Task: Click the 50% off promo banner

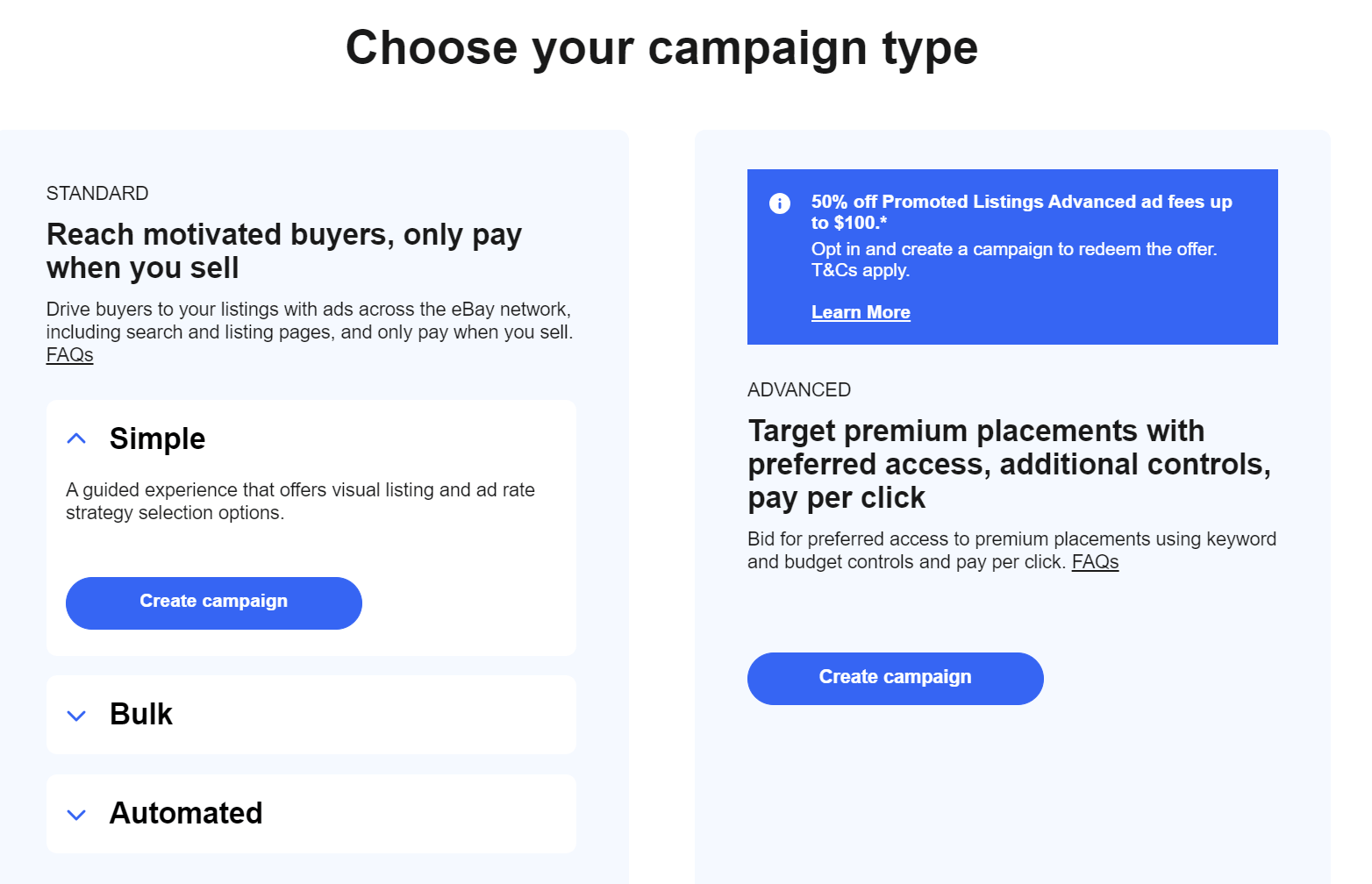Action: click(x=1012, y=256)
